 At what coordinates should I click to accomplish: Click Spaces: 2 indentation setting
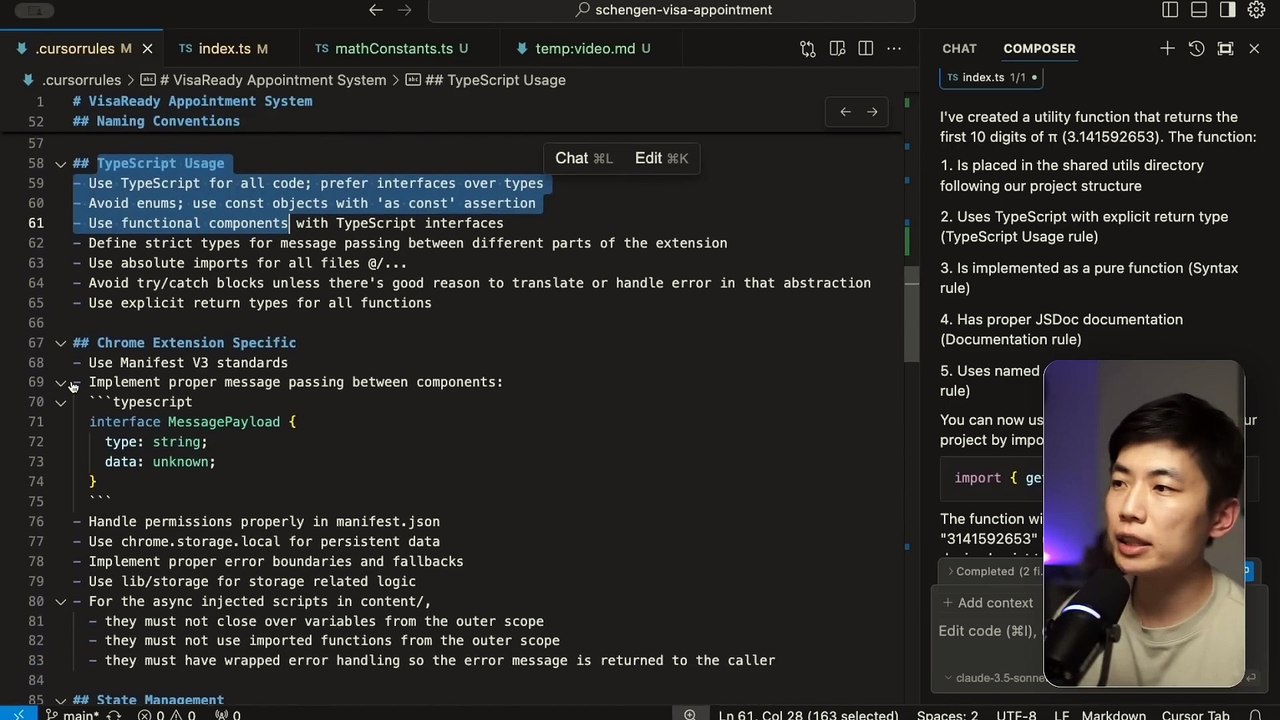point(947,714)
